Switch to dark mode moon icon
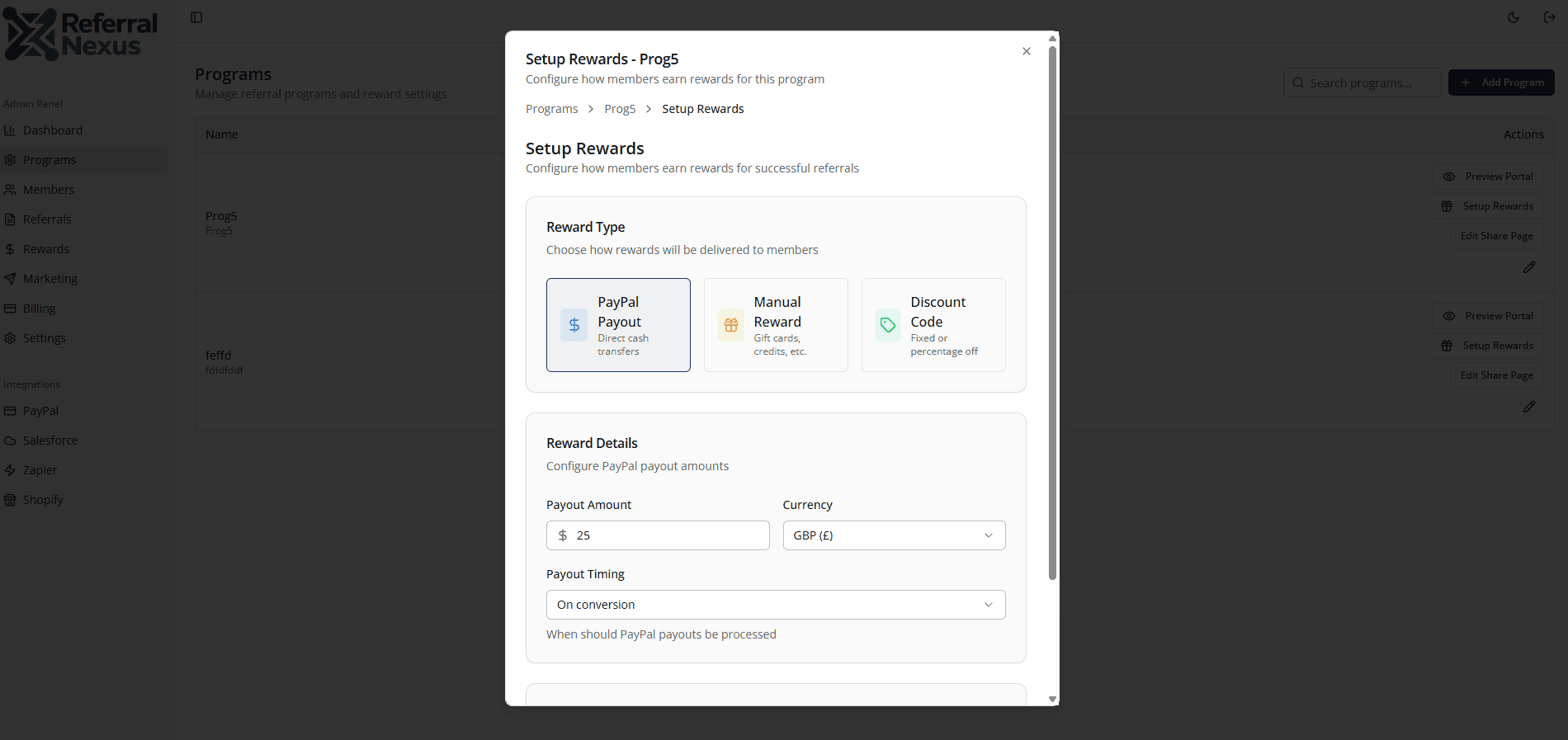Viewport: 1568px width, 740px height. 1514,17
